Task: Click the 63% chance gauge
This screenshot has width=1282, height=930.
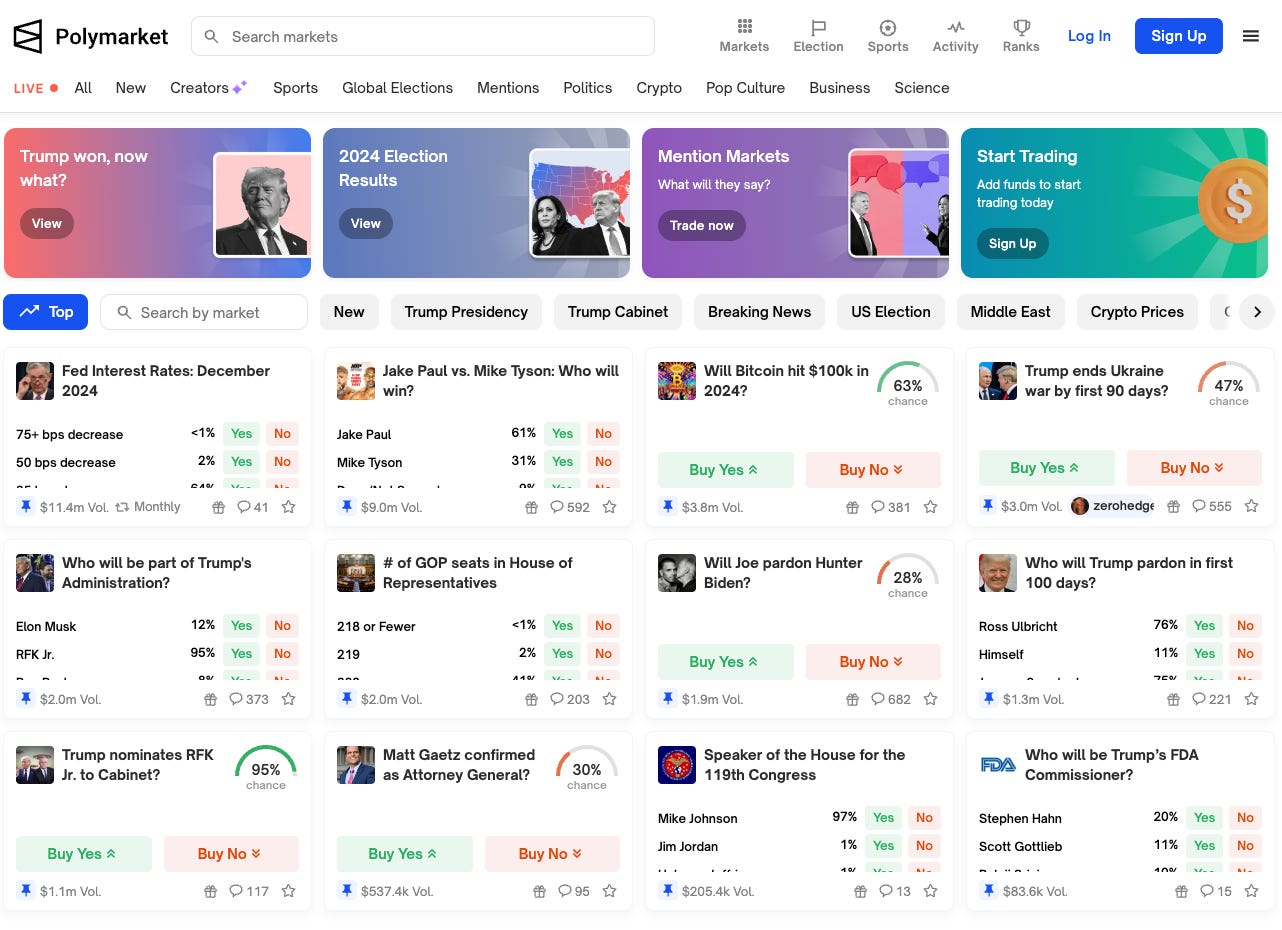Action: point(908,384)
